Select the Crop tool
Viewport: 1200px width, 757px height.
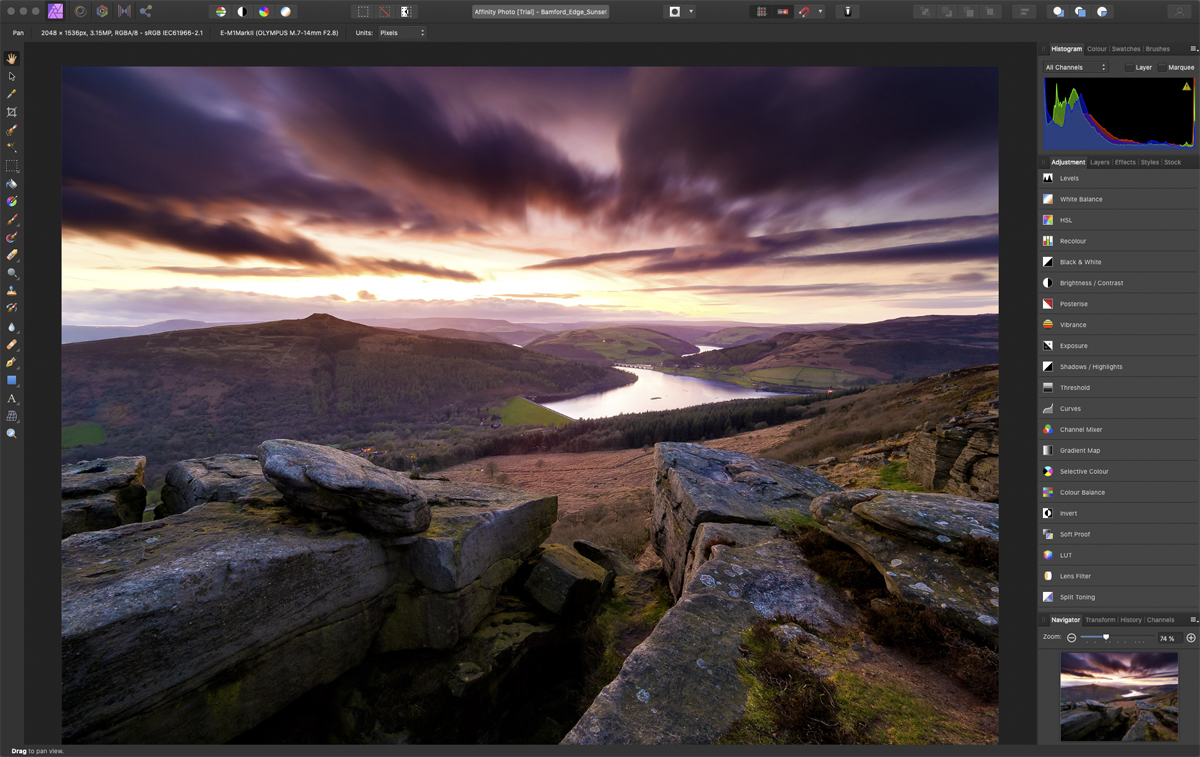click(12, 112)
